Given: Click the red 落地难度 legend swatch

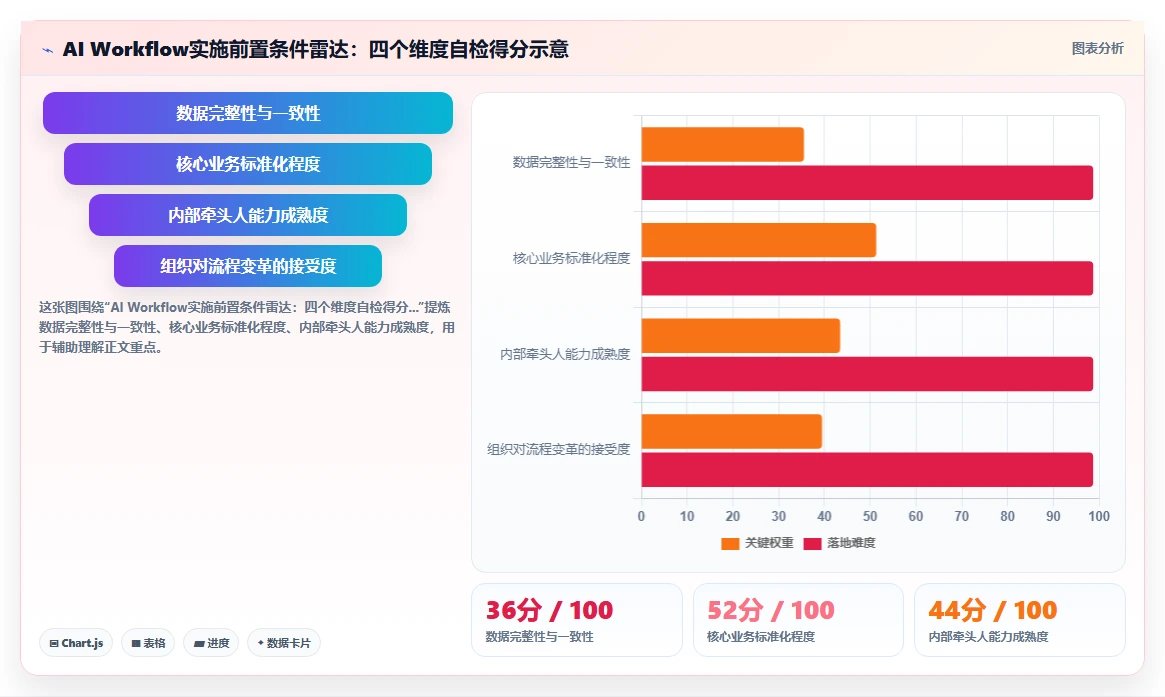Looking at the screenshot, I should (x=812, y=544).
